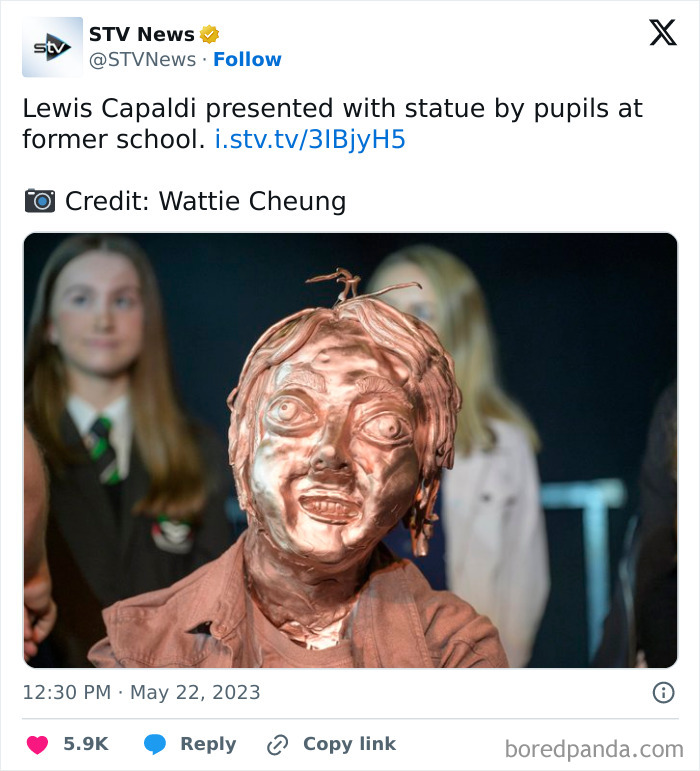Follow the STVNews account
This screenshot has height=771, width=700.
click(x=247, y=60)
